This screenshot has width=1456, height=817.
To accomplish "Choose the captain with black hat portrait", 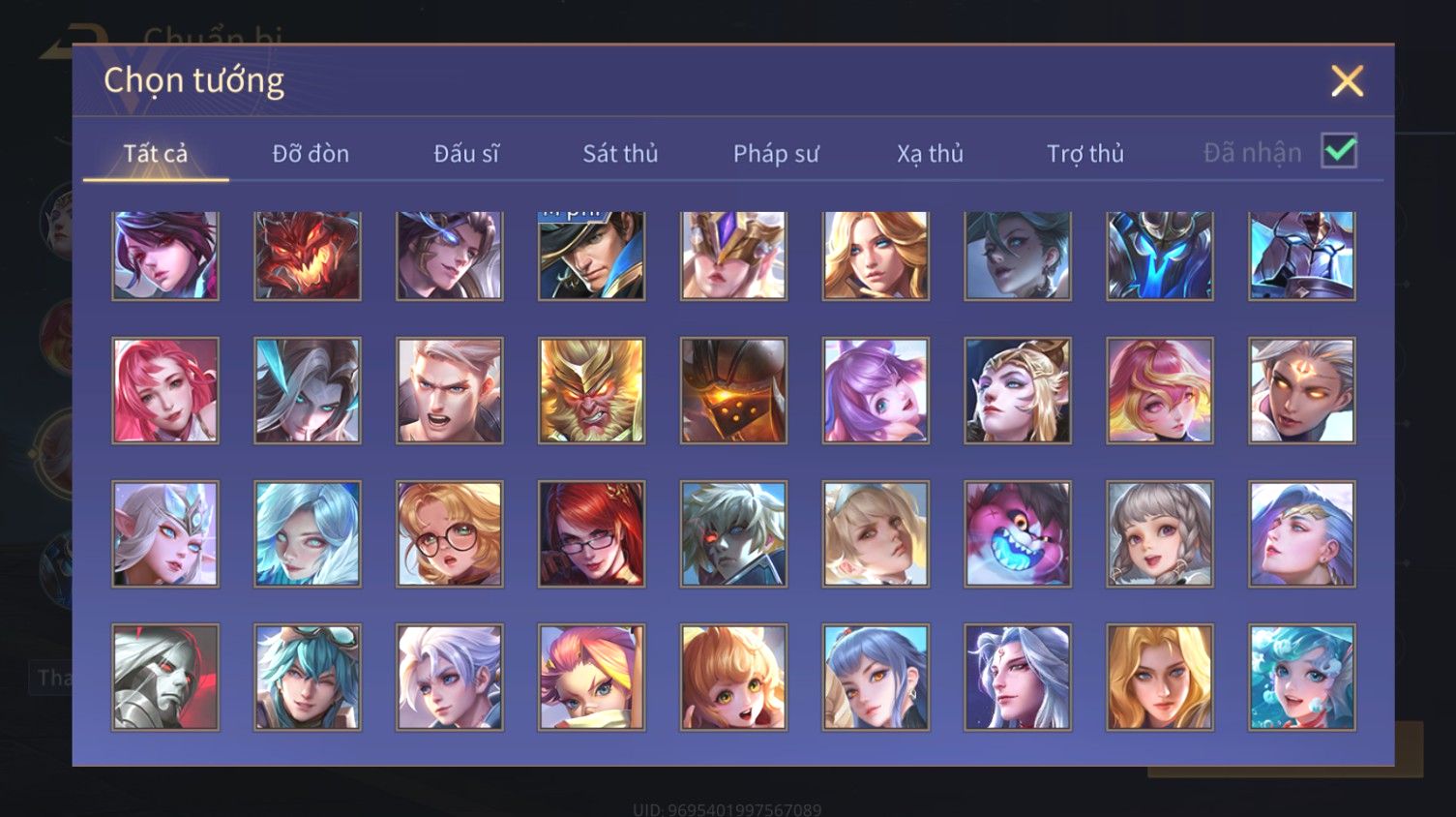I will point(591,257).
